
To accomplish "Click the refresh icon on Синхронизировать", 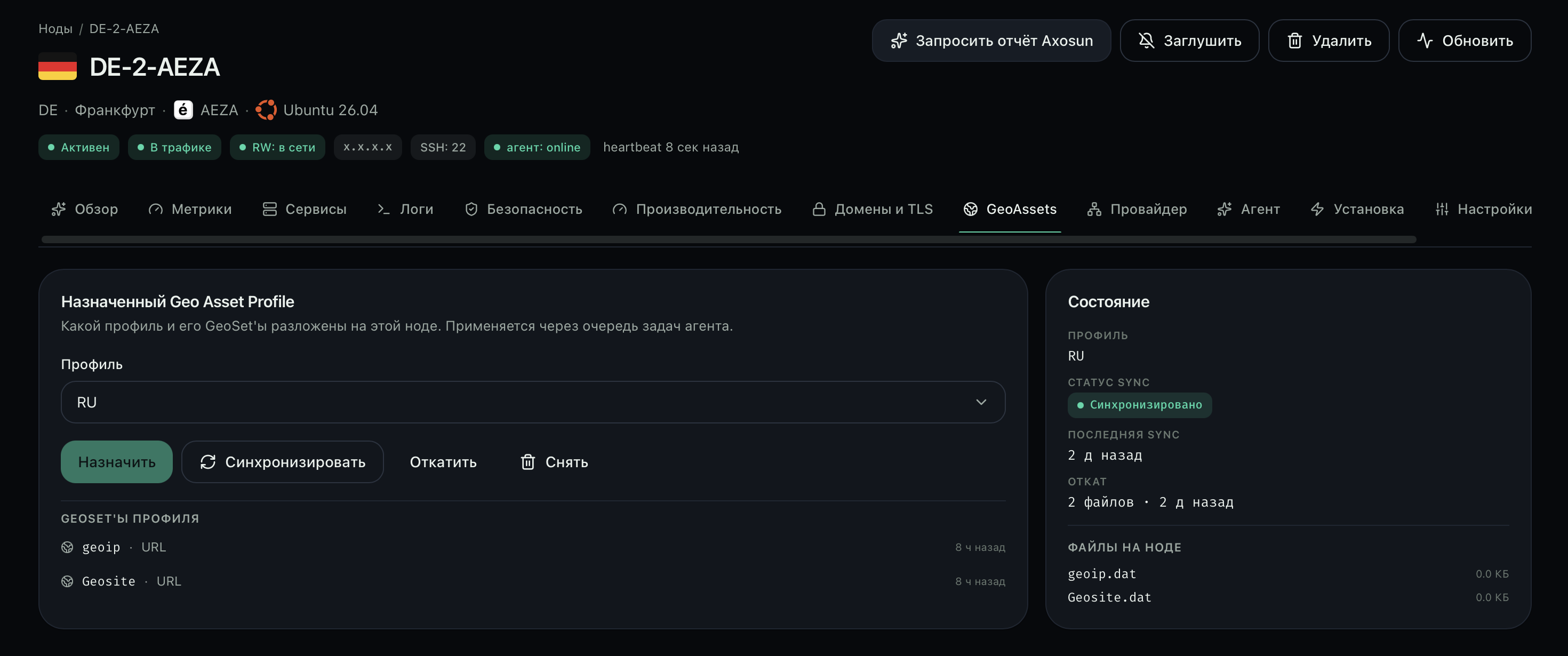I will pyautogui.click(x=207, y=462).
